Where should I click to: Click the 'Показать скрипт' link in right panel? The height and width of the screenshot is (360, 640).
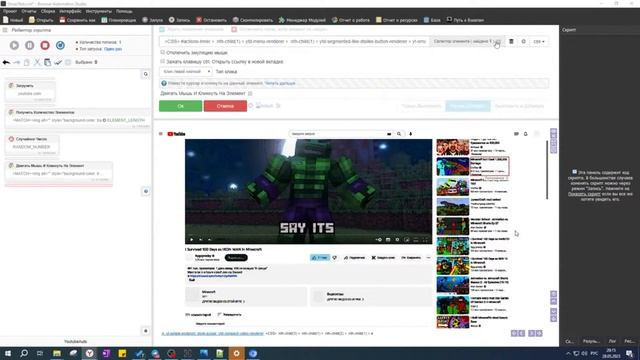click(584, 194)
